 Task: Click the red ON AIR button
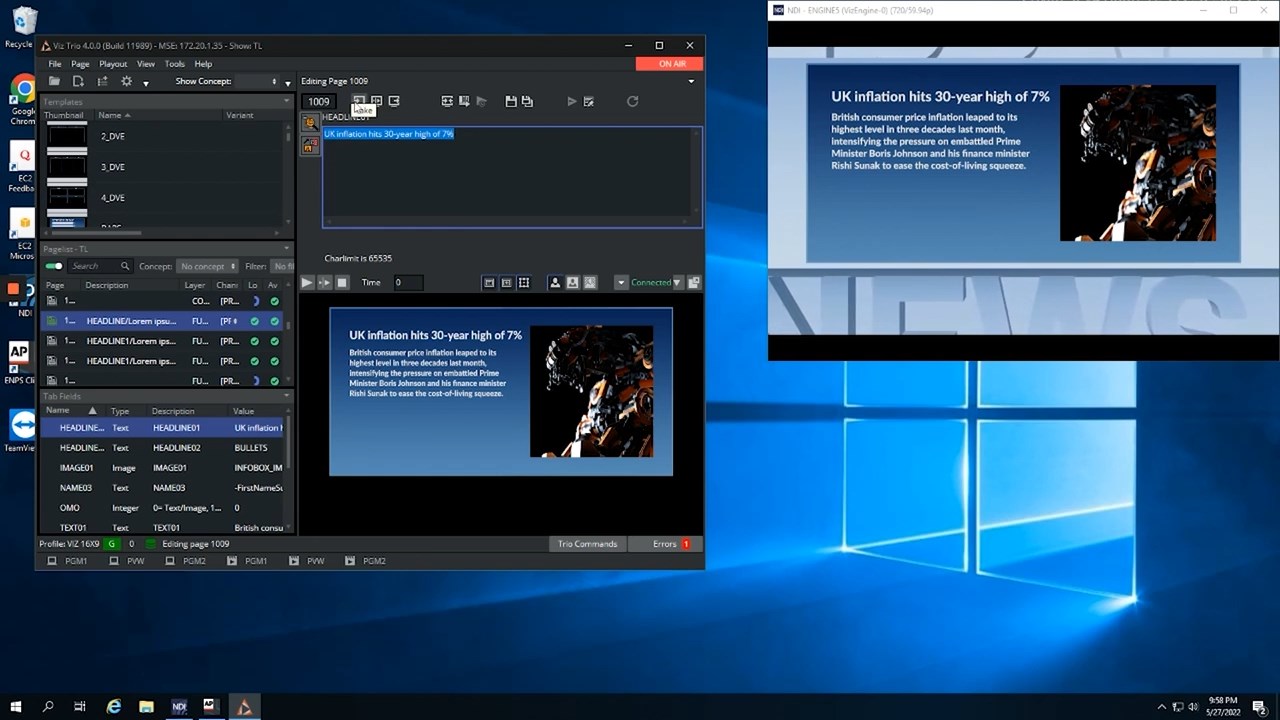(x=670, y=63)
